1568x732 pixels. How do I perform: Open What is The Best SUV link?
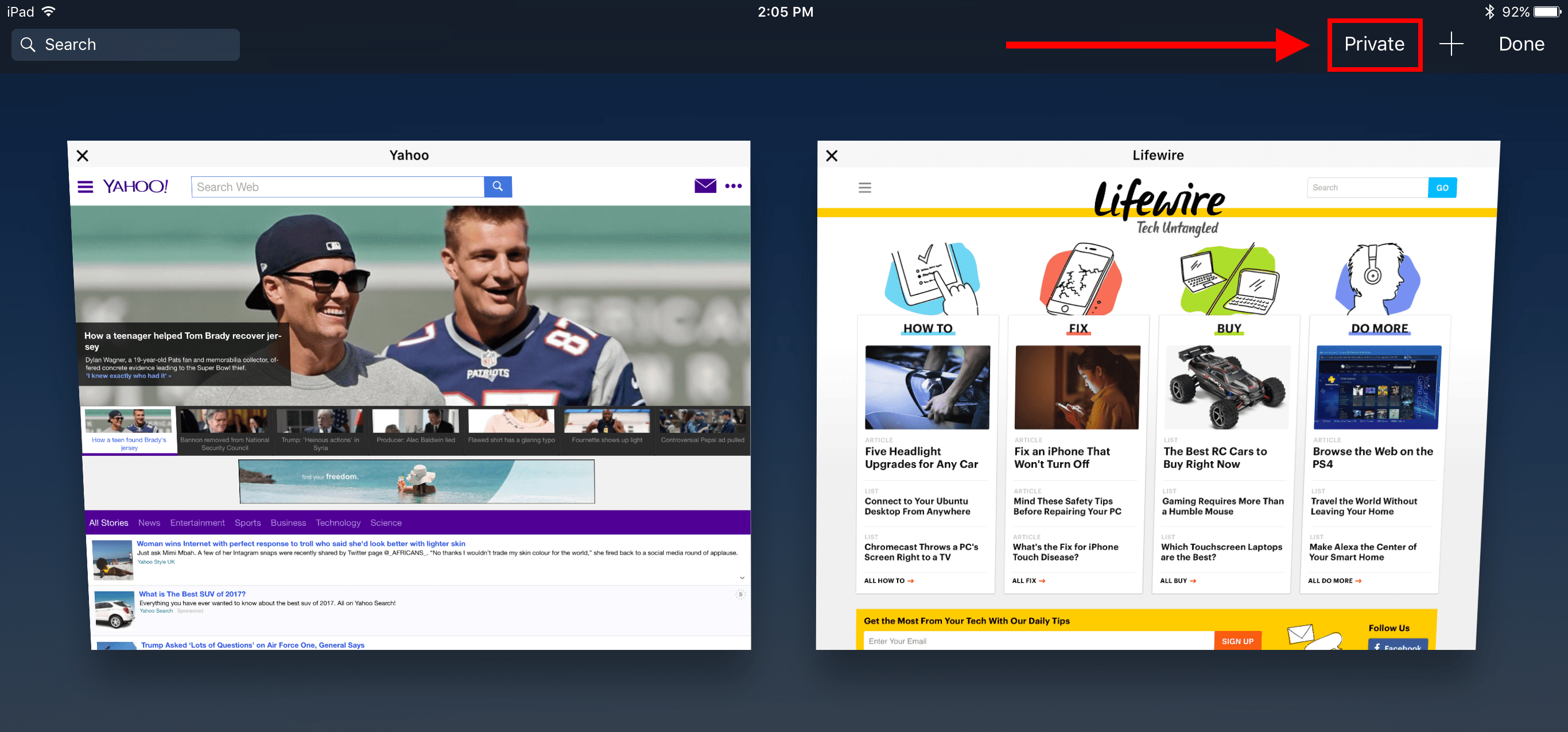(192, 594)
